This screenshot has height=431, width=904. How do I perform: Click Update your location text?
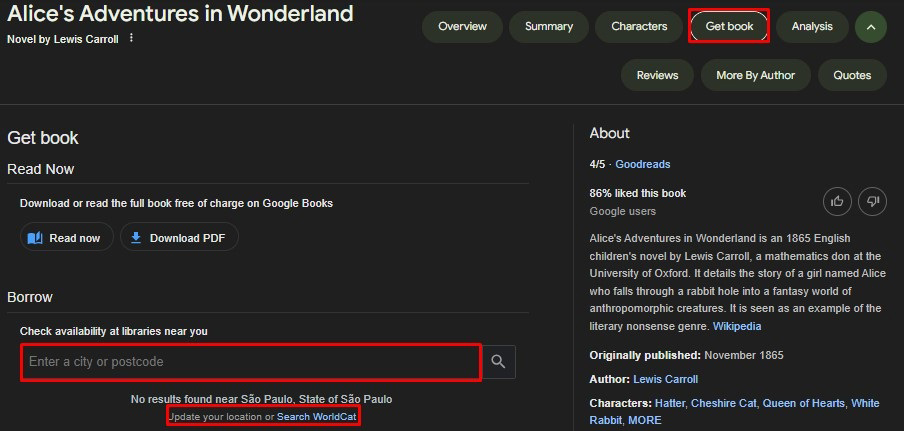pyautogui.click(x=216, y=417)
